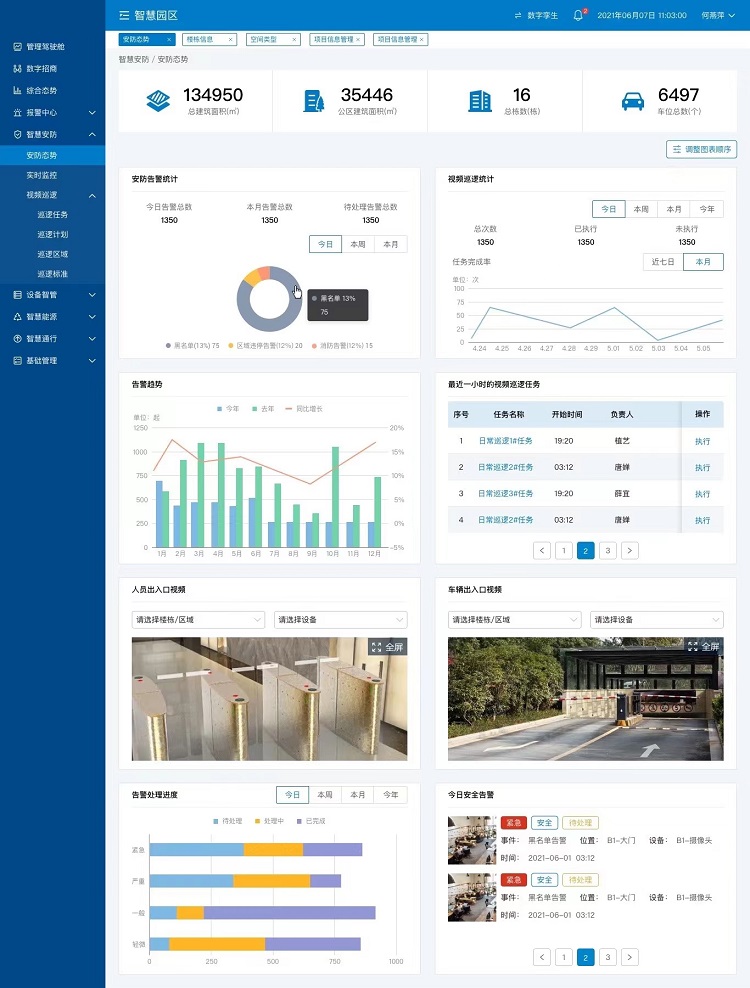Expand the 智慧能源 menu chevron
The width and height of the screenshot is (750, 988).
92,317
